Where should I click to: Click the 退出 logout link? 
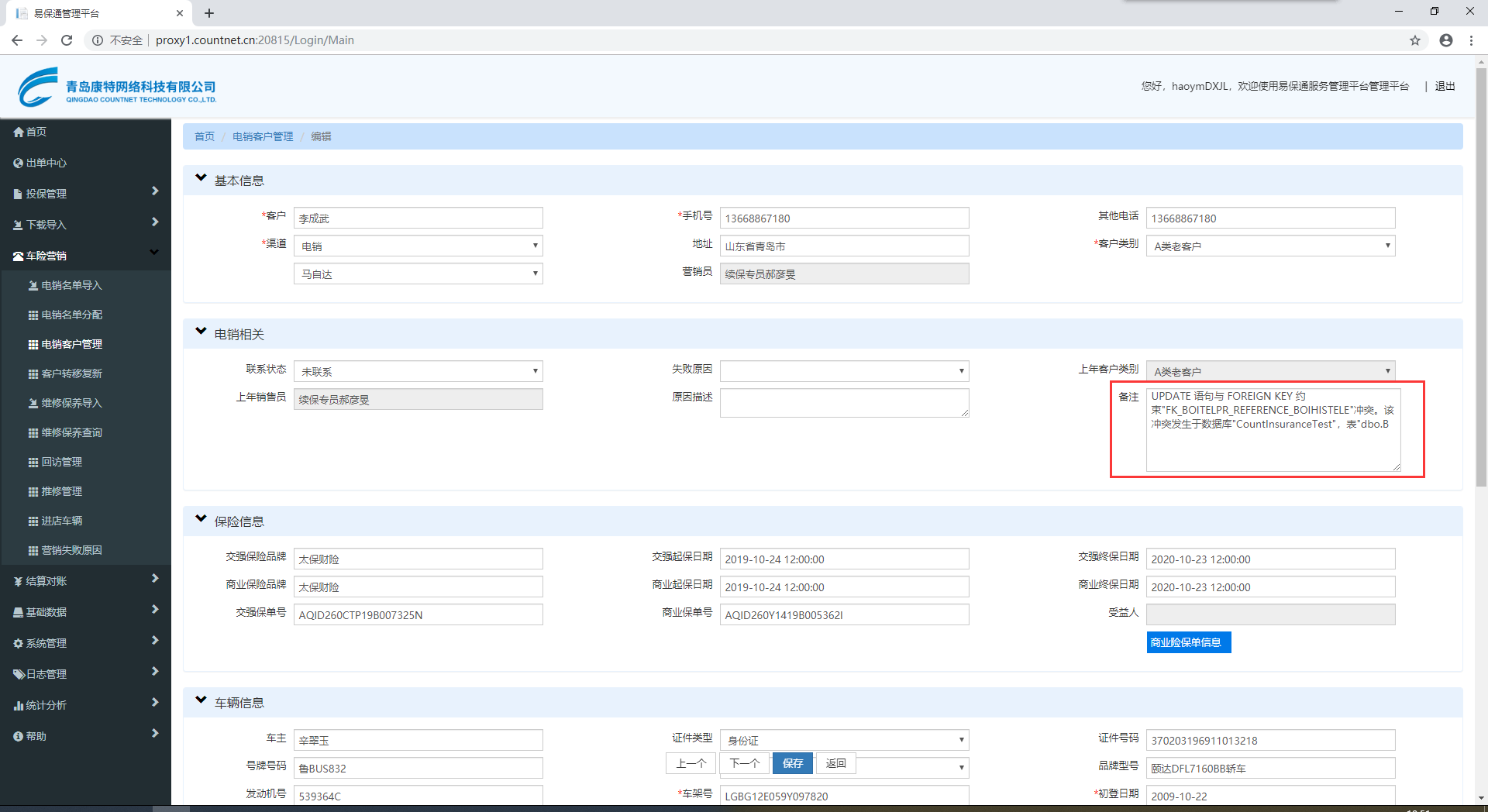[1445, 87]
